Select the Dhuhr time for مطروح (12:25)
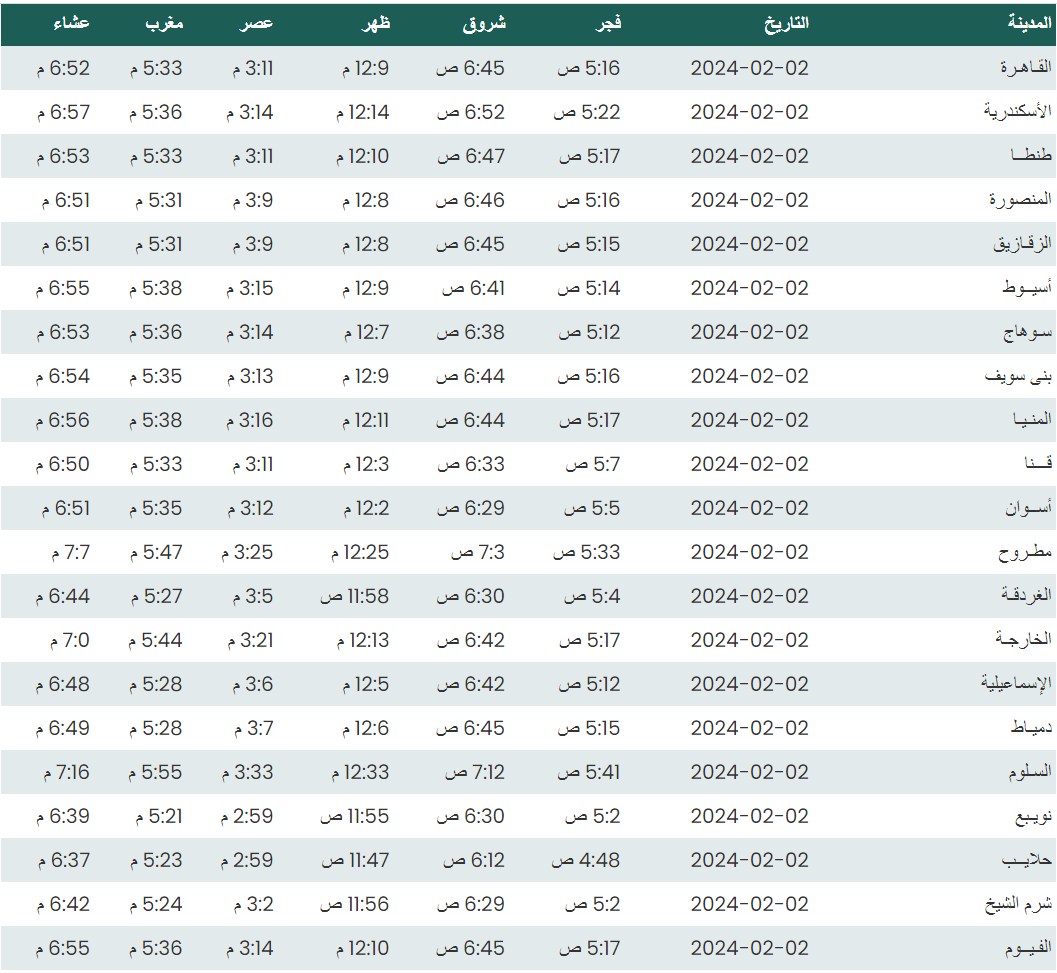 pyautogui.click(x=355, y=552)
